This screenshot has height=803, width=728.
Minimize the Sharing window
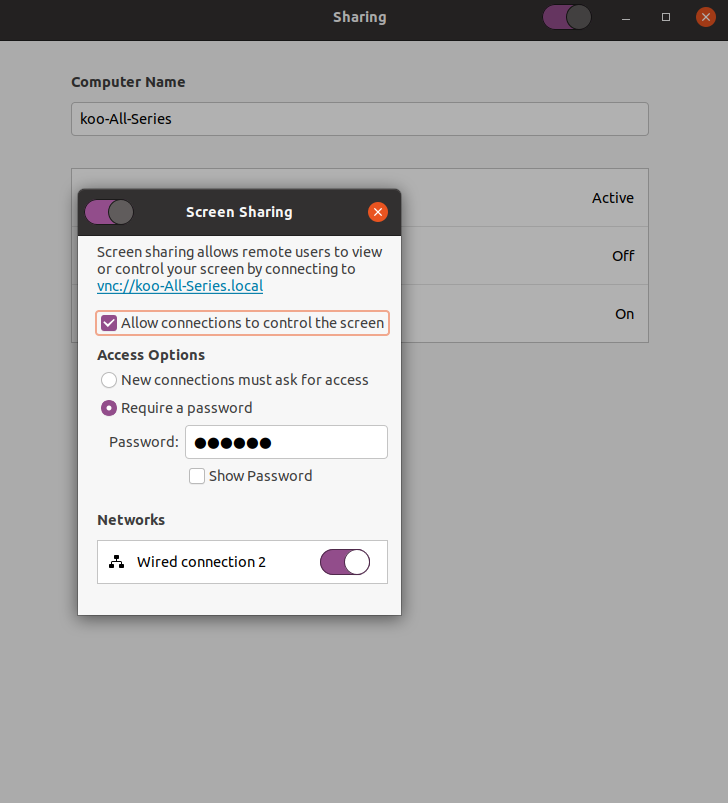[625, 18]
